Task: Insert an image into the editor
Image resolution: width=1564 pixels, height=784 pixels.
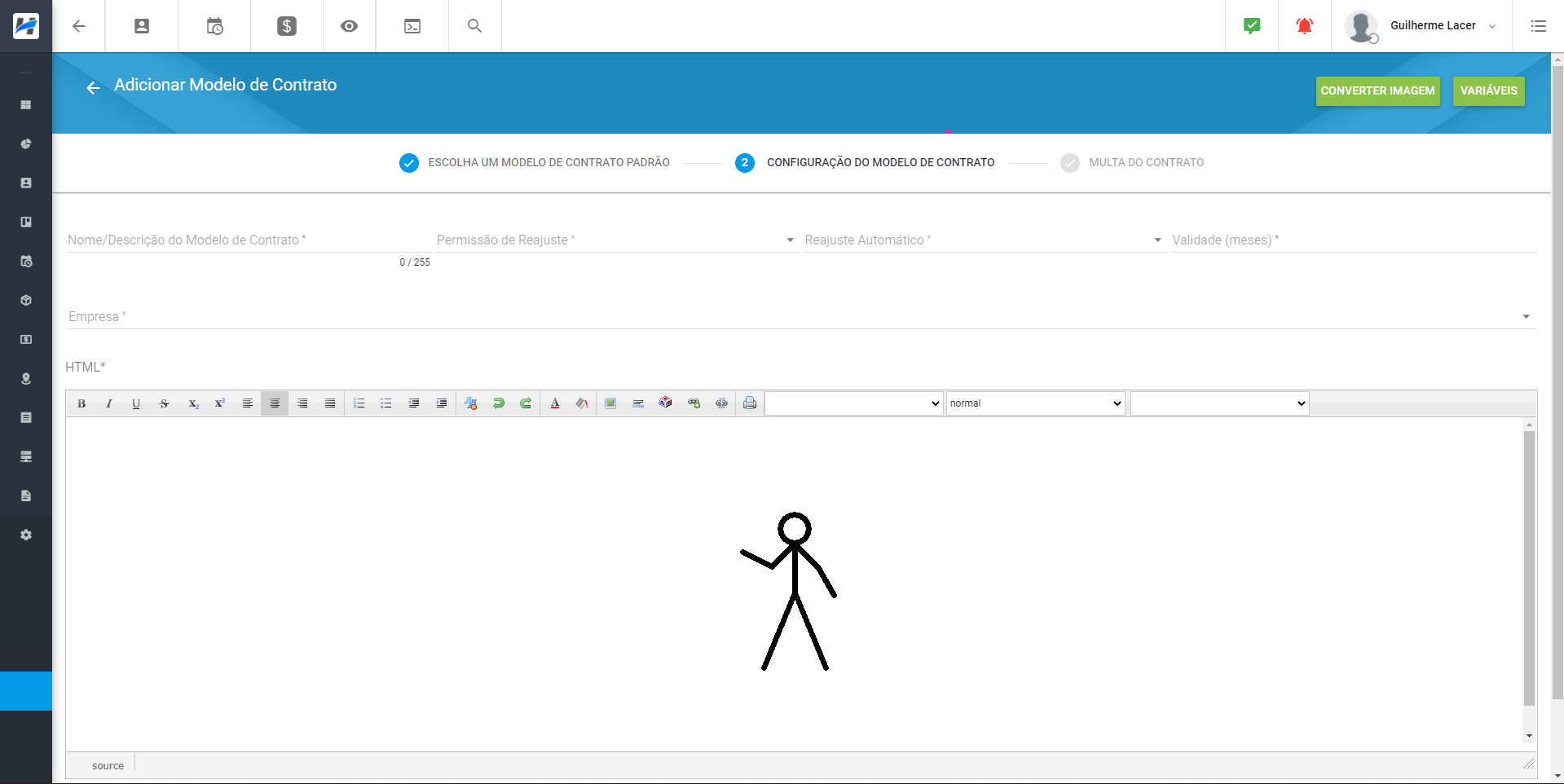Action: tap(610, 403)
